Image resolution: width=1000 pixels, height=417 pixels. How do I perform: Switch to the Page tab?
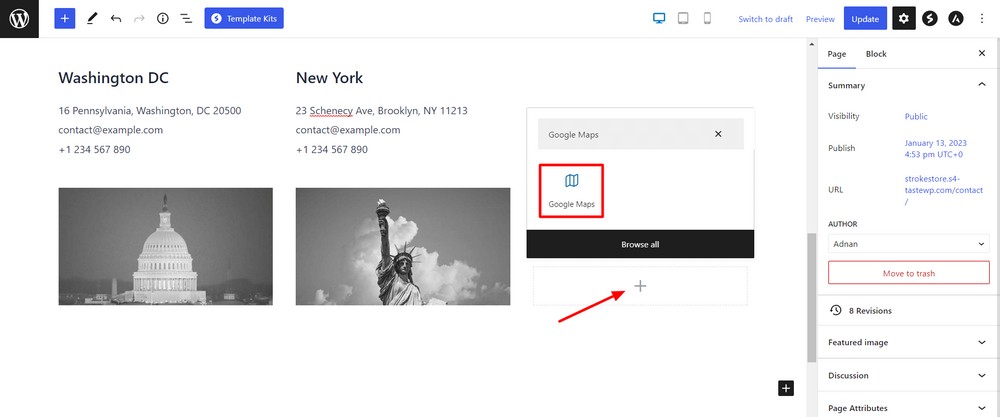click(x=836, y=54)
